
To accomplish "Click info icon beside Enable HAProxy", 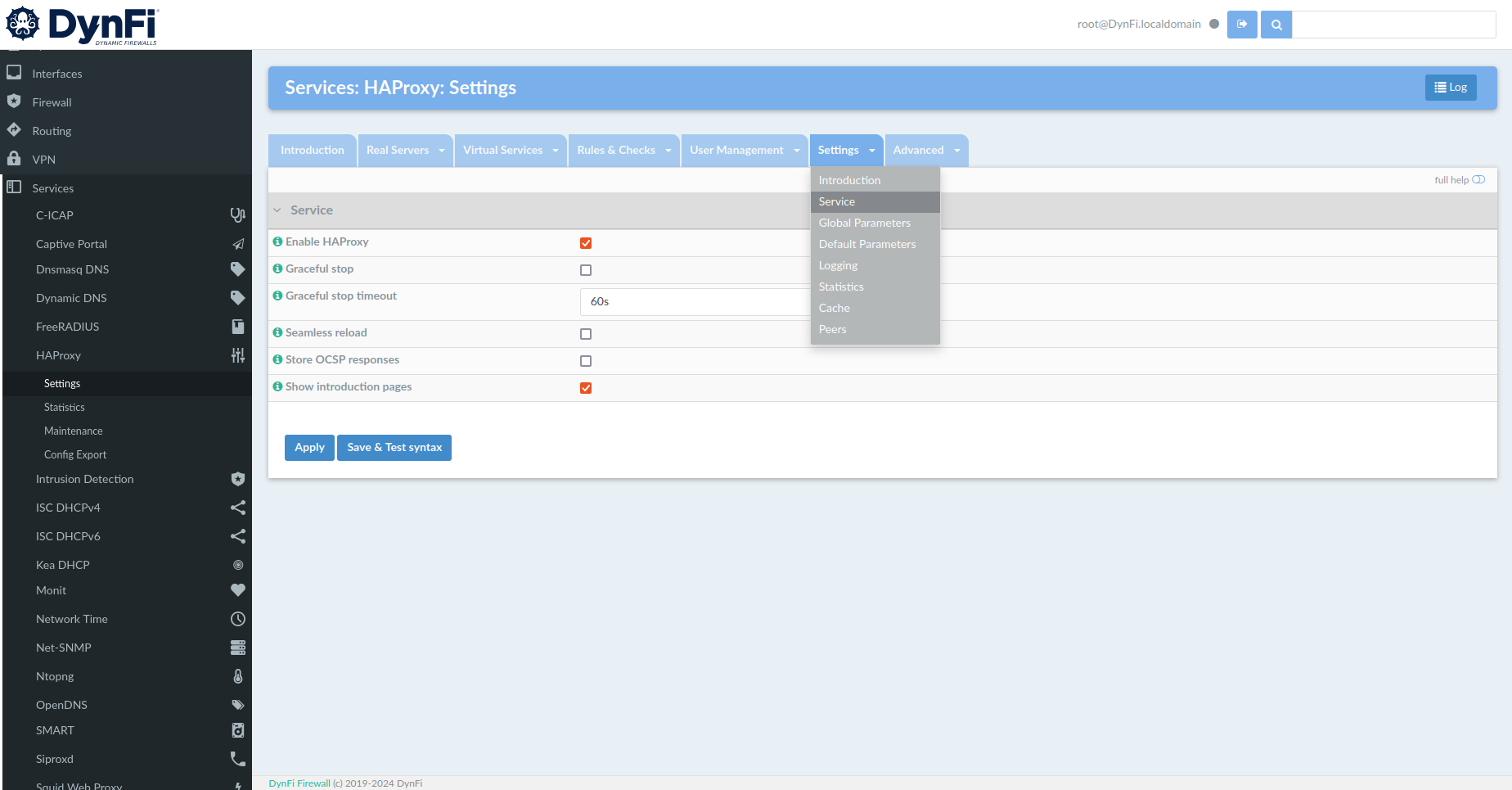I will (277, 242).
